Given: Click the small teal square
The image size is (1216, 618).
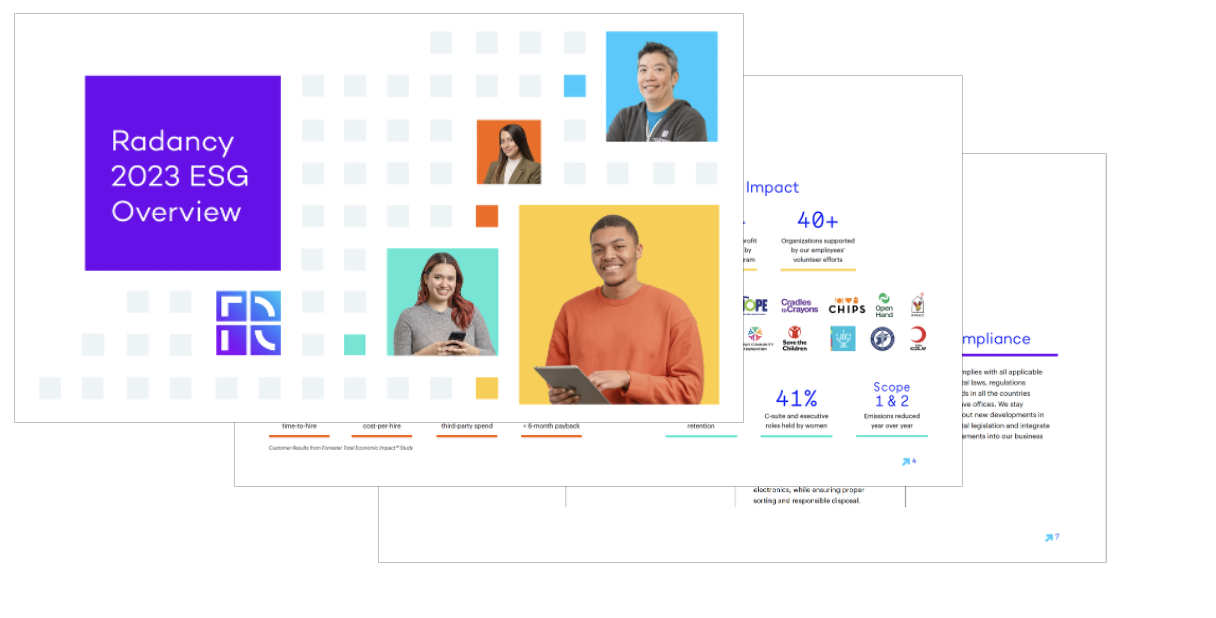Looking at the screenshot, I should [355, 345].
